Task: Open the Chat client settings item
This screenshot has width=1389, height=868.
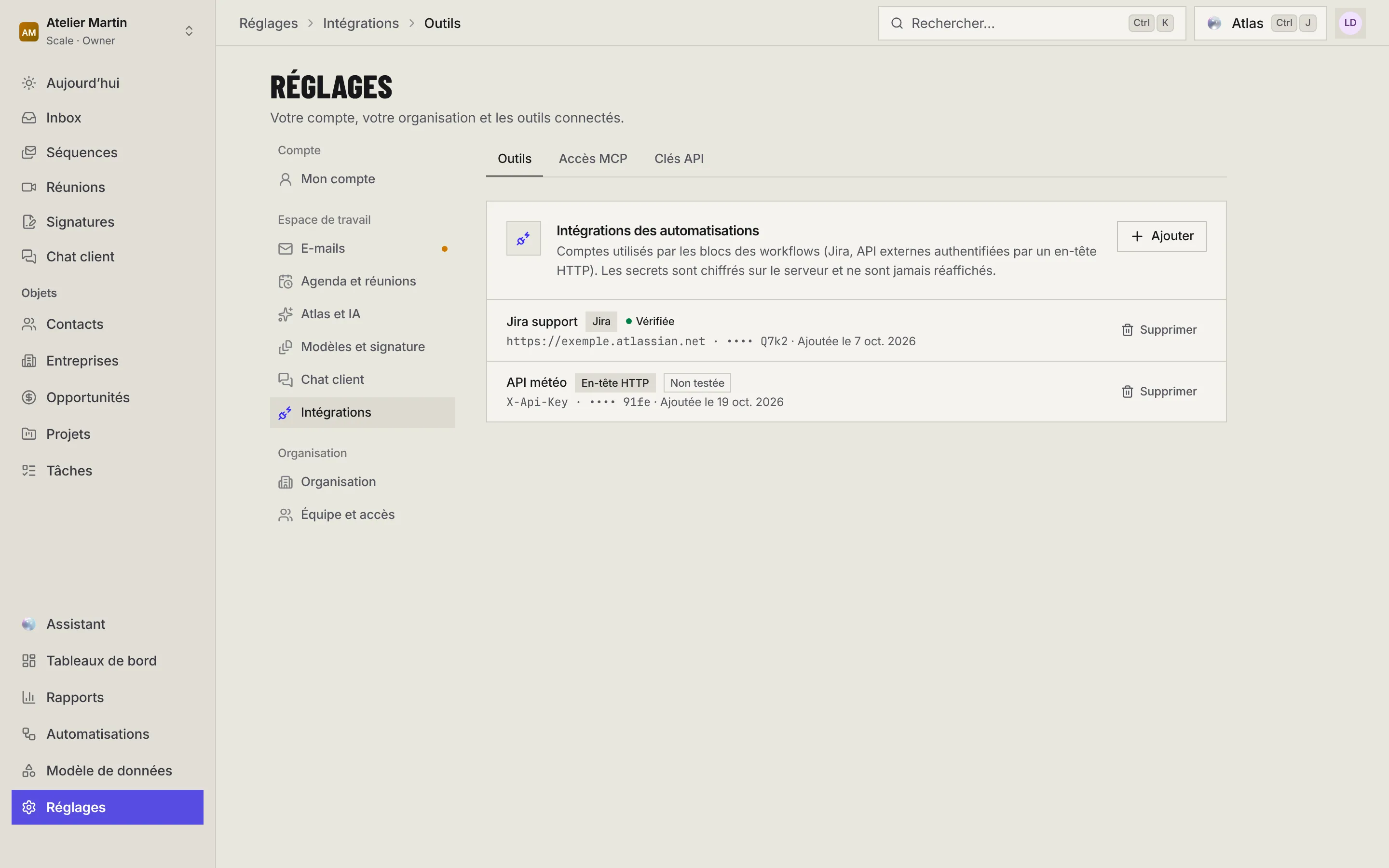Action: tap(362, 380)
